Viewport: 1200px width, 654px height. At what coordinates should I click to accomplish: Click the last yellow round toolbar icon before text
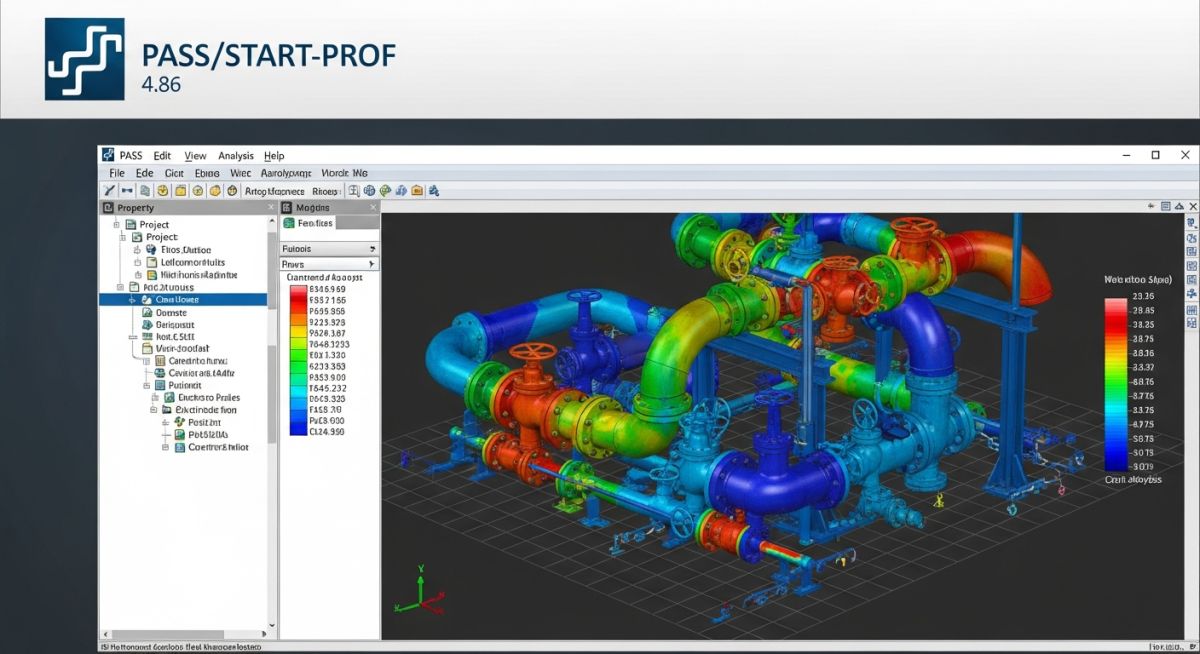[233, 190]
